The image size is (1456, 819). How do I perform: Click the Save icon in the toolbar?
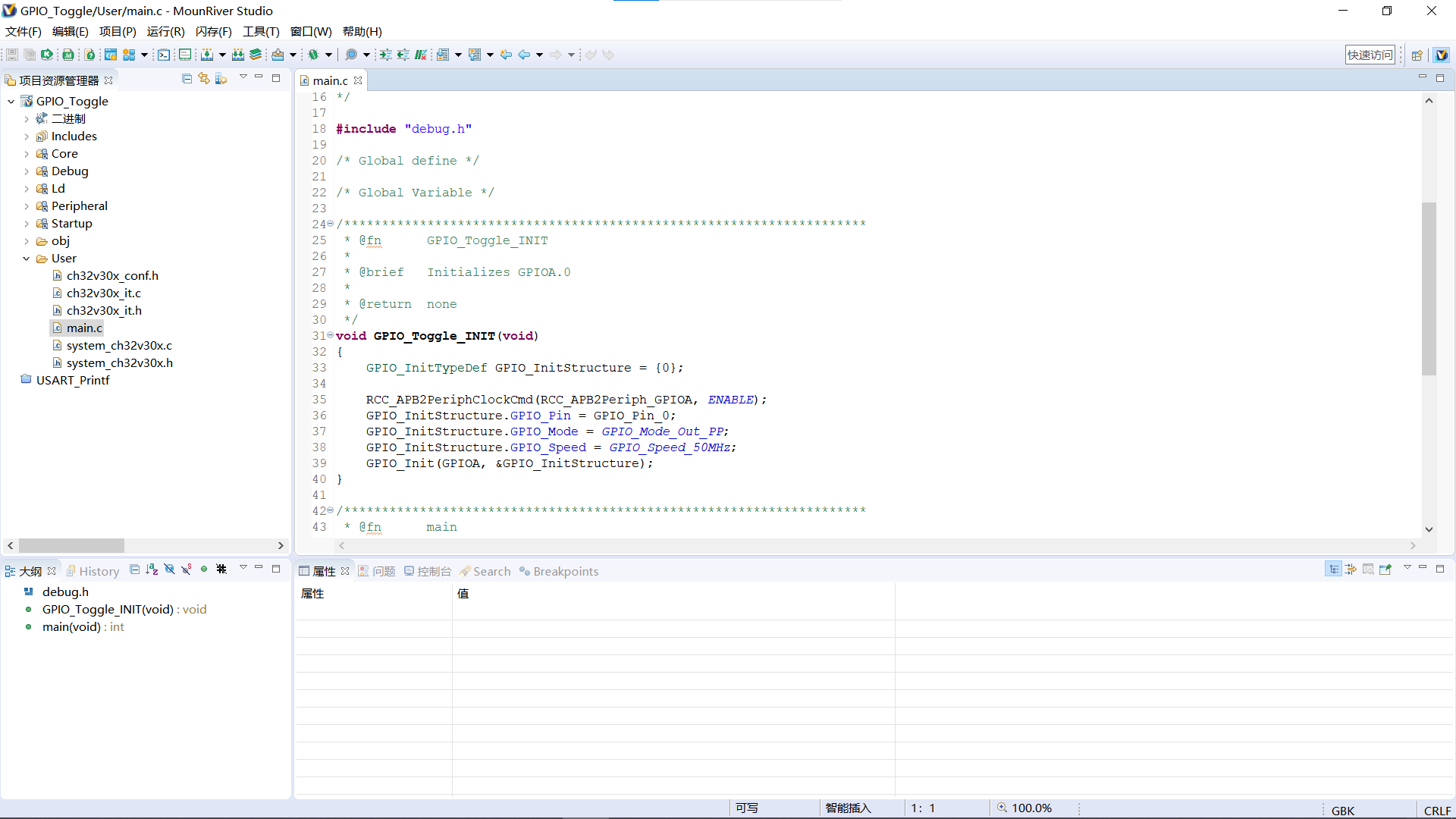(x=12, y=55)
